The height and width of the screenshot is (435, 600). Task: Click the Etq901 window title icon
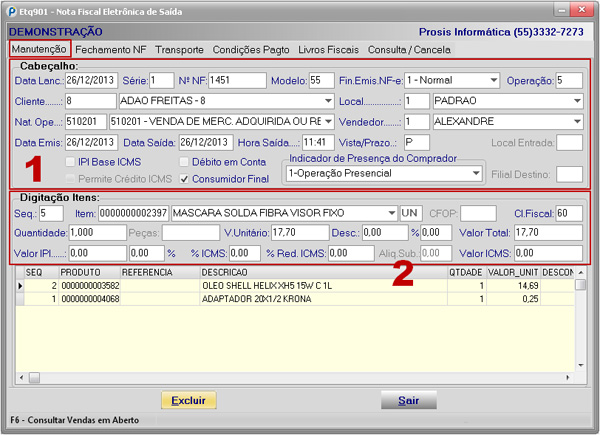click(x=13, y=11)
